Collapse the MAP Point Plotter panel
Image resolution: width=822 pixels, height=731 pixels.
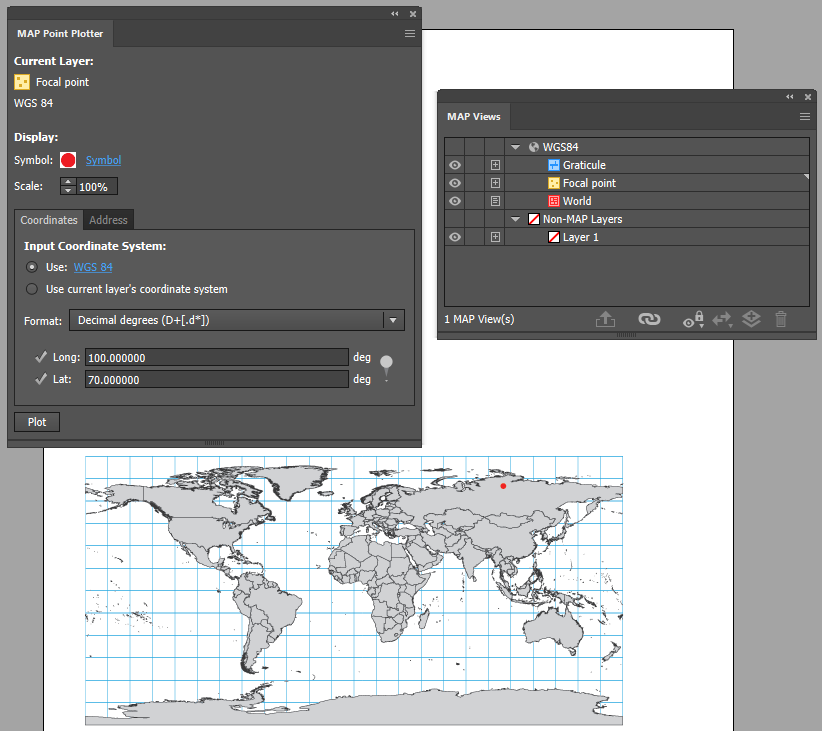pyautogui.click(x=395, y=14)
